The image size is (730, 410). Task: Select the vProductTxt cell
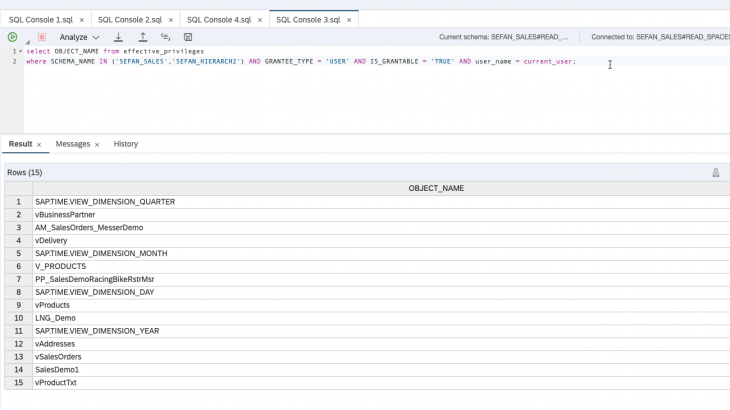tap(381, 383)
